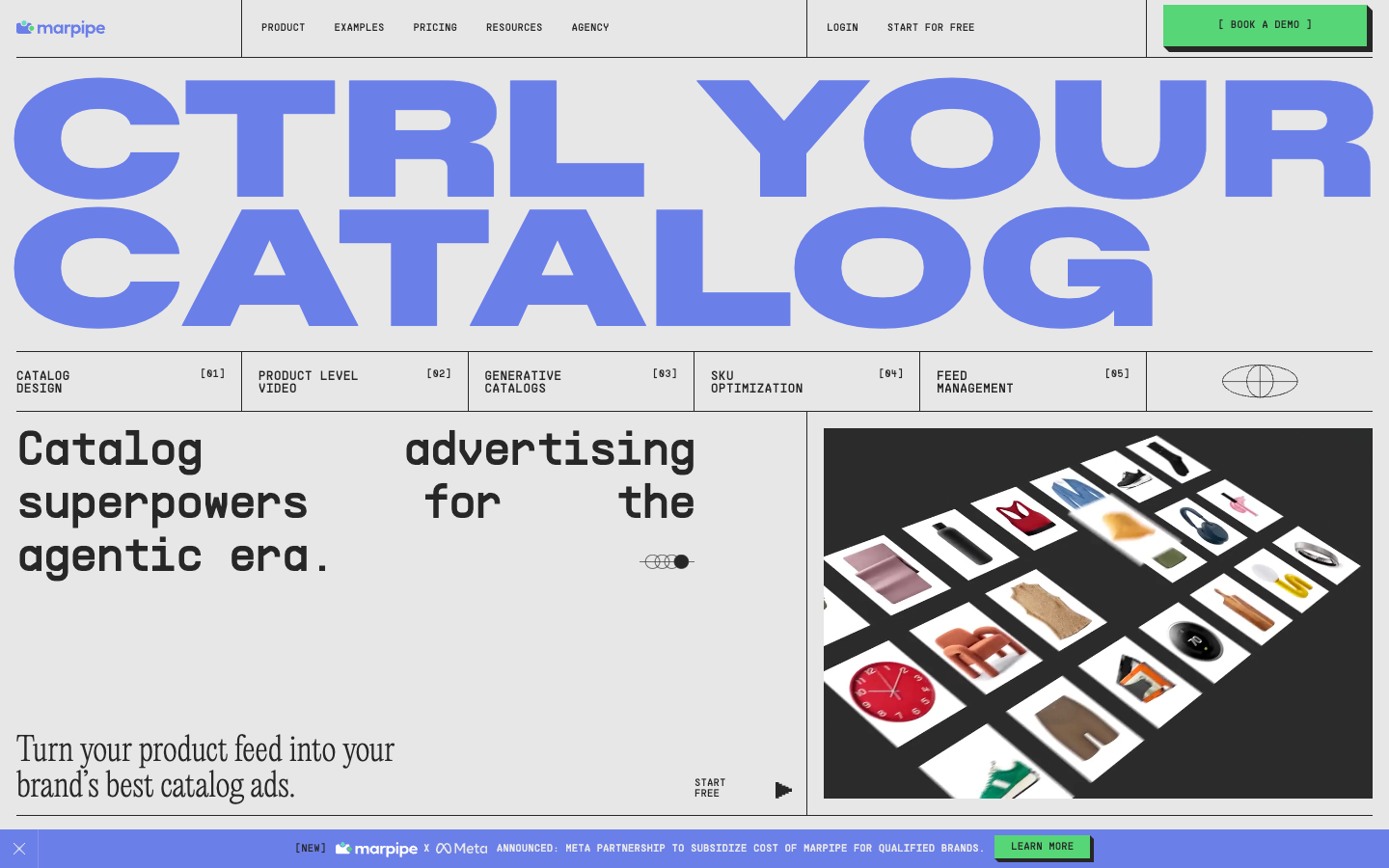
Task: Go to Pricing page
Action: click(x=435, y=28)
